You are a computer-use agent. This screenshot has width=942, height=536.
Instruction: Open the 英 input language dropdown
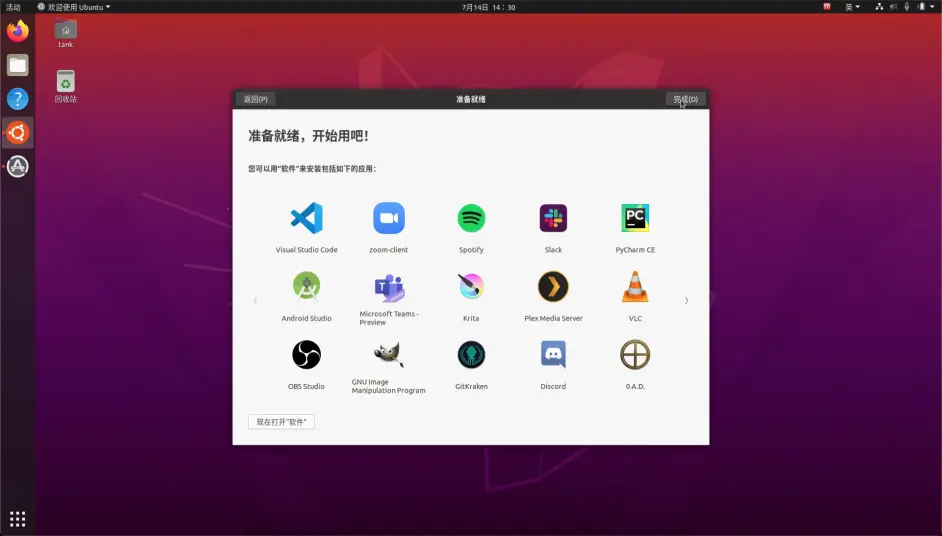point(852,7)
